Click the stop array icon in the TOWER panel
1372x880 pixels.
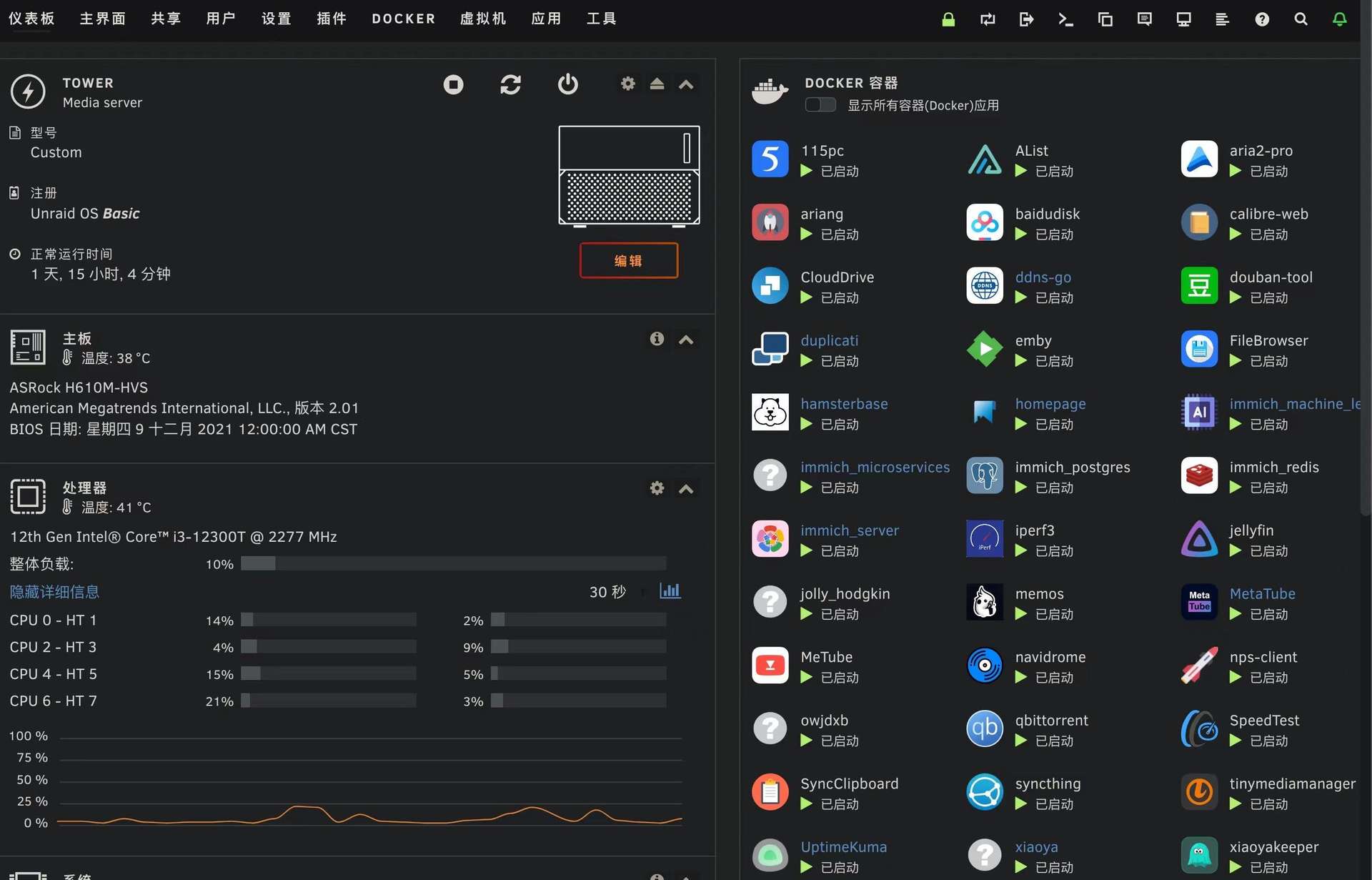click(453, 84)
